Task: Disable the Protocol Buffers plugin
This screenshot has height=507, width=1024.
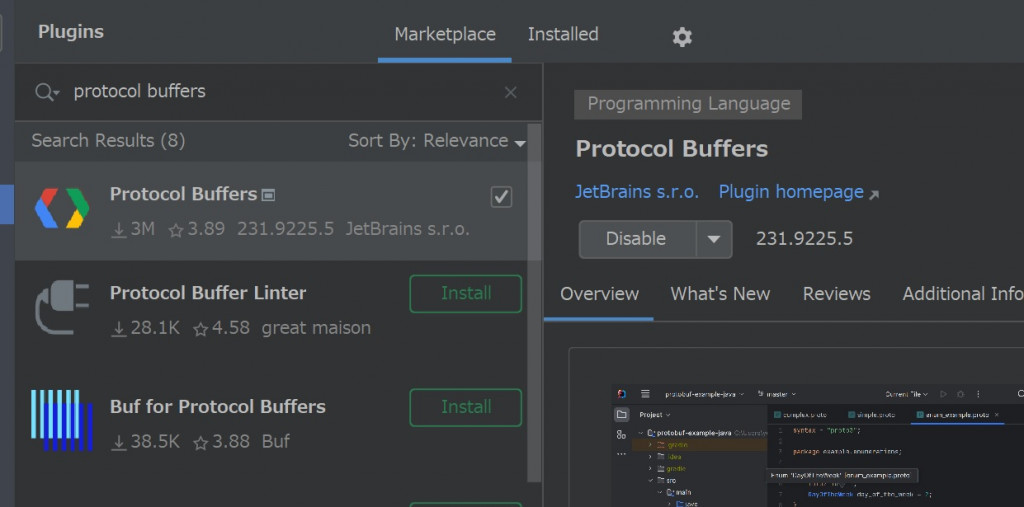Action: click(636, 239)
